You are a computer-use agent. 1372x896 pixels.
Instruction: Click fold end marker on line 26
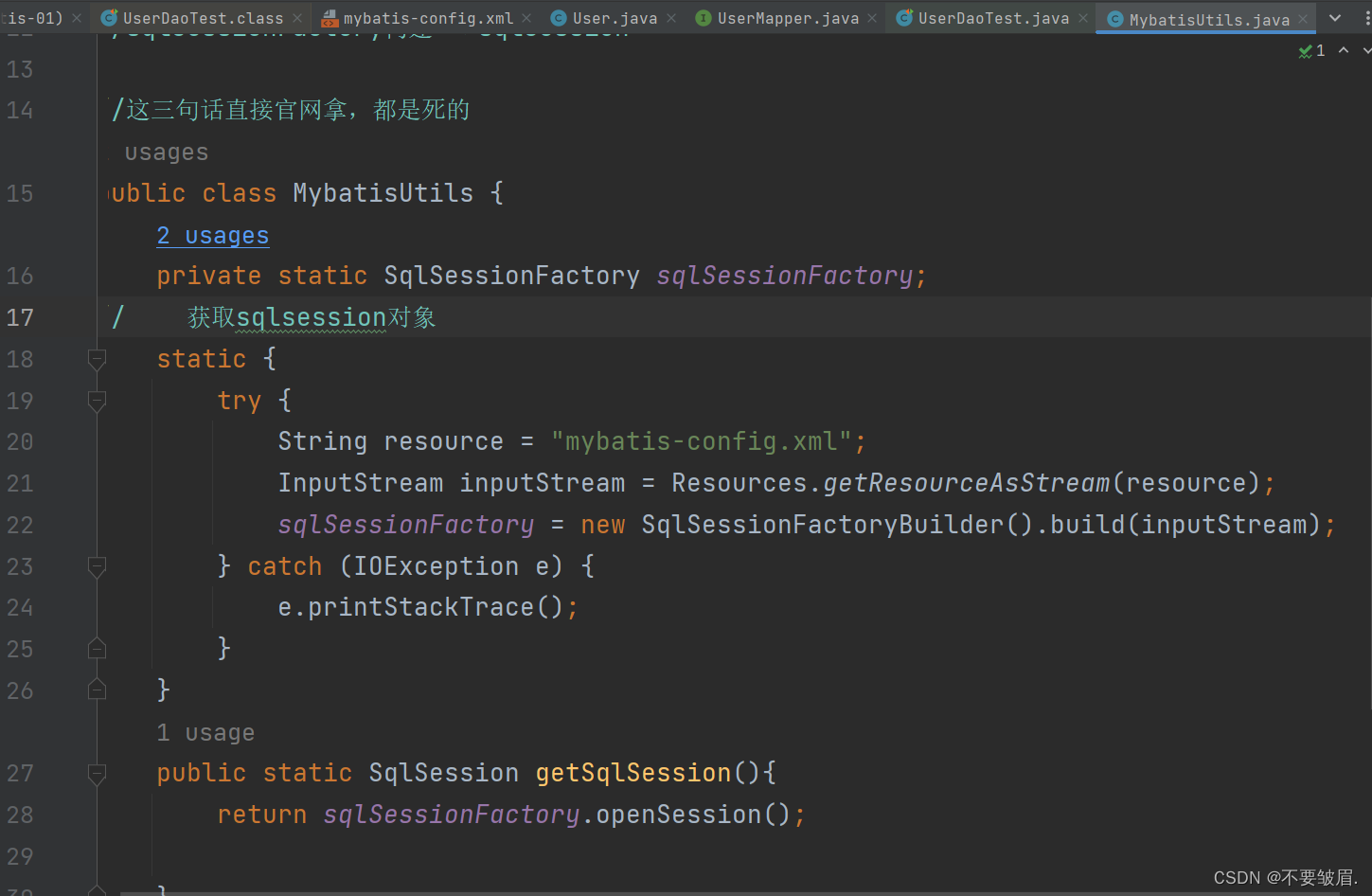97,690
